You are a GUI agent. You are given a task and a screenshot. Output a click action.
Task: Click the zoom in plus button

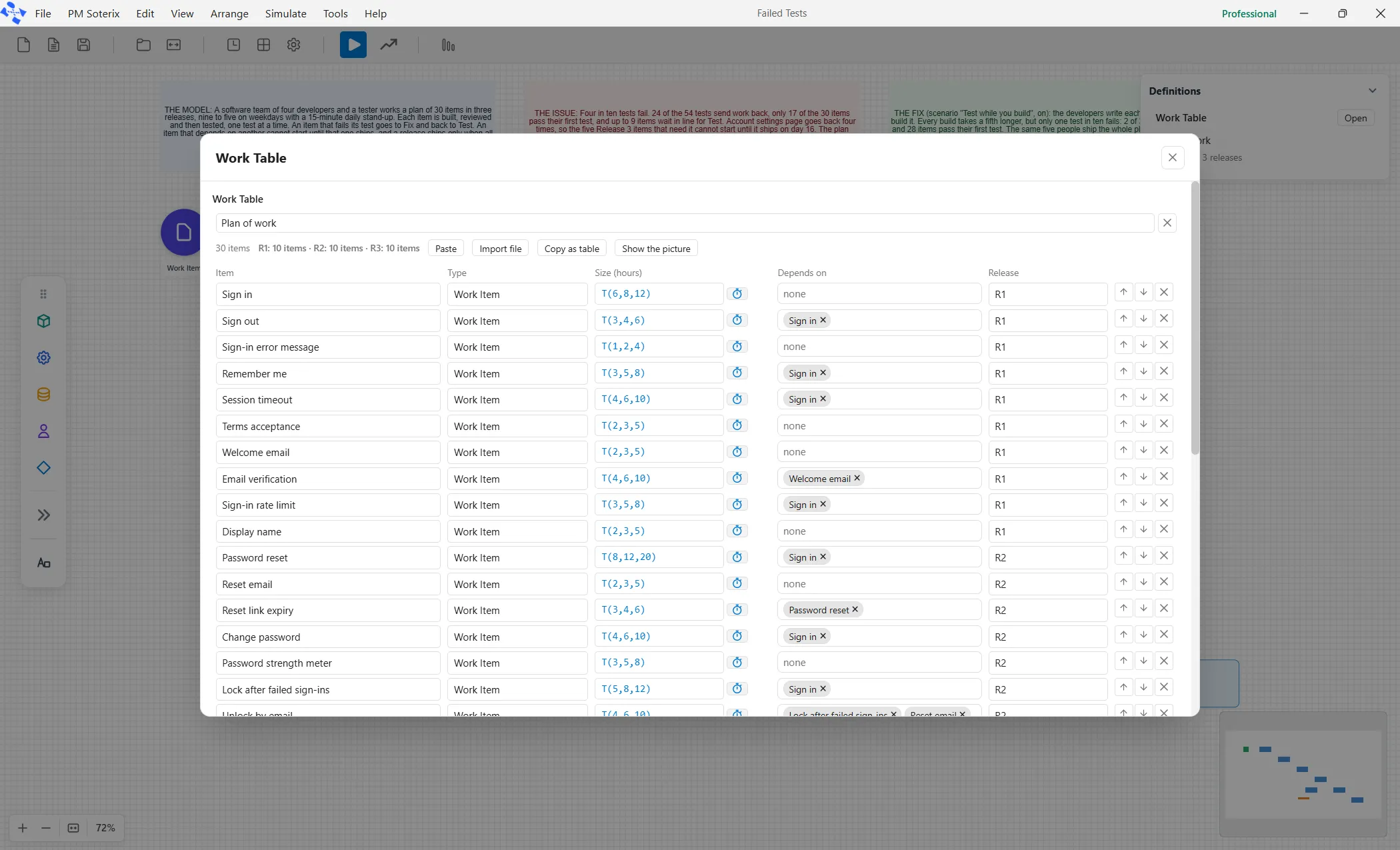[x=23, y=828]
